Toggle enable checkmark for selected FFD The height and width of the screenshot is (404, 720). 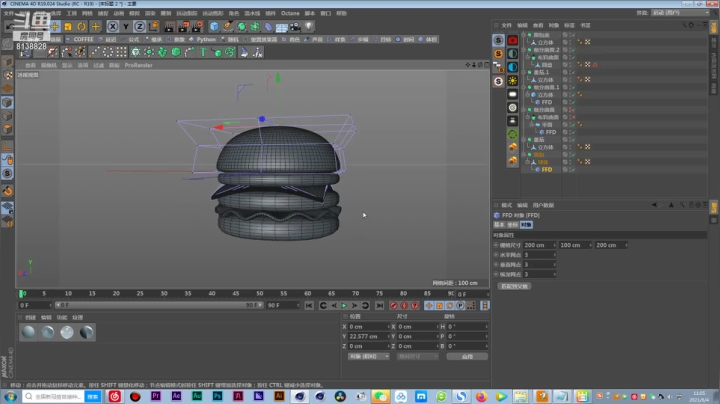[x=573, y=169]
